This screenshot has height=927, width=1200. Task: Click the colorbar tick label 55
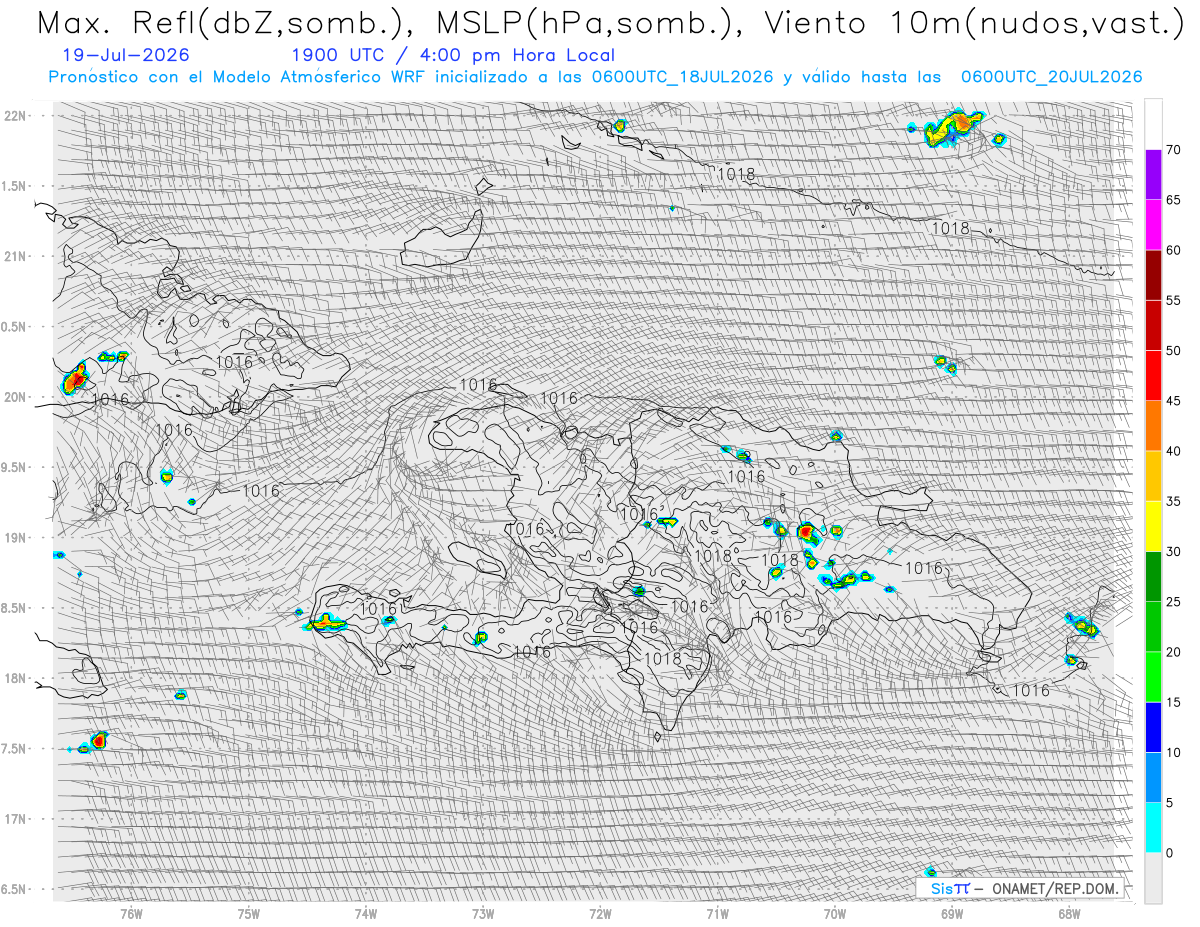click(1174, 300)
